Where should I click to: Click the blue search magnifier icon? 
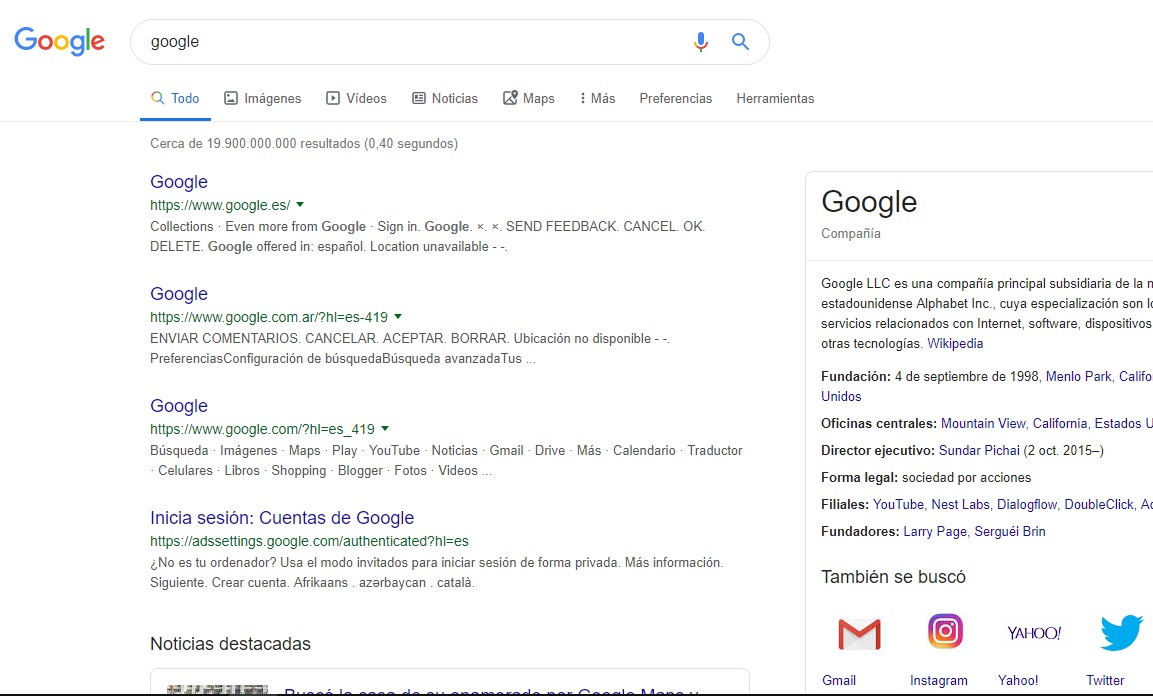[740, 42]
